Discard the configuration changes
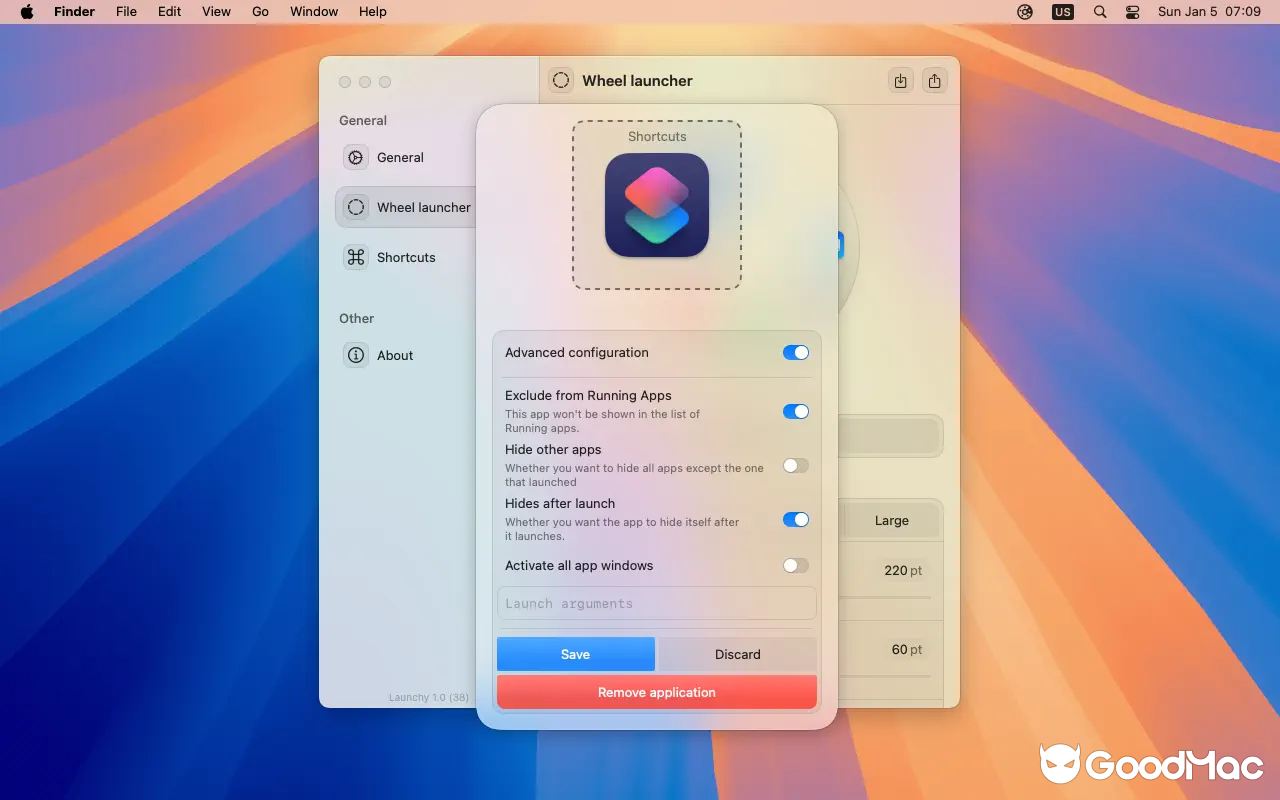This screenshot has width=1280, height=800. pyautogui.click(x=738, y=654)
